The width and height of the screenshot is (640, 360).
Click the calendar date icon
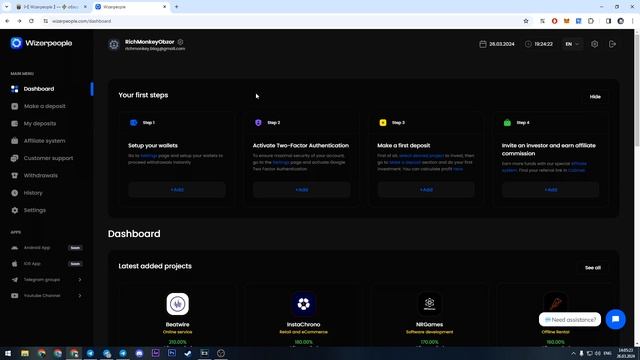(x=483, y=44)
